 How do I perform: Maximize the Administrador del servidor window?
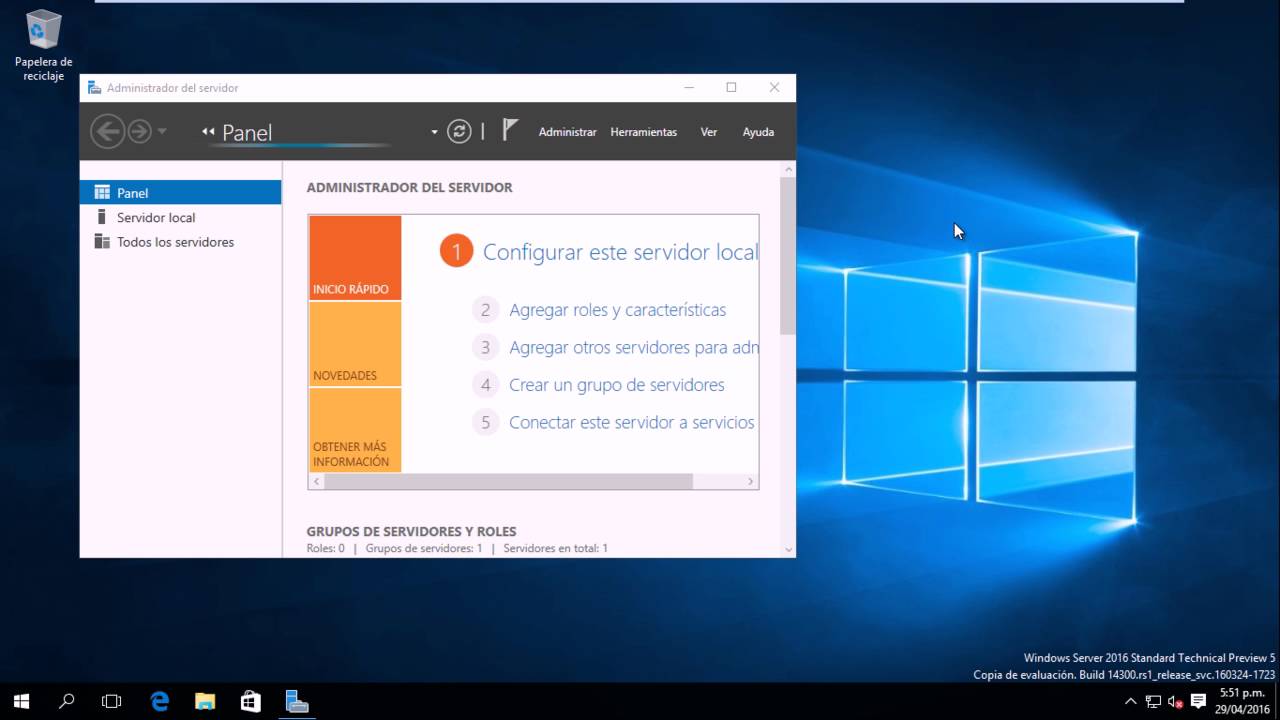click(x=731, y=88)
